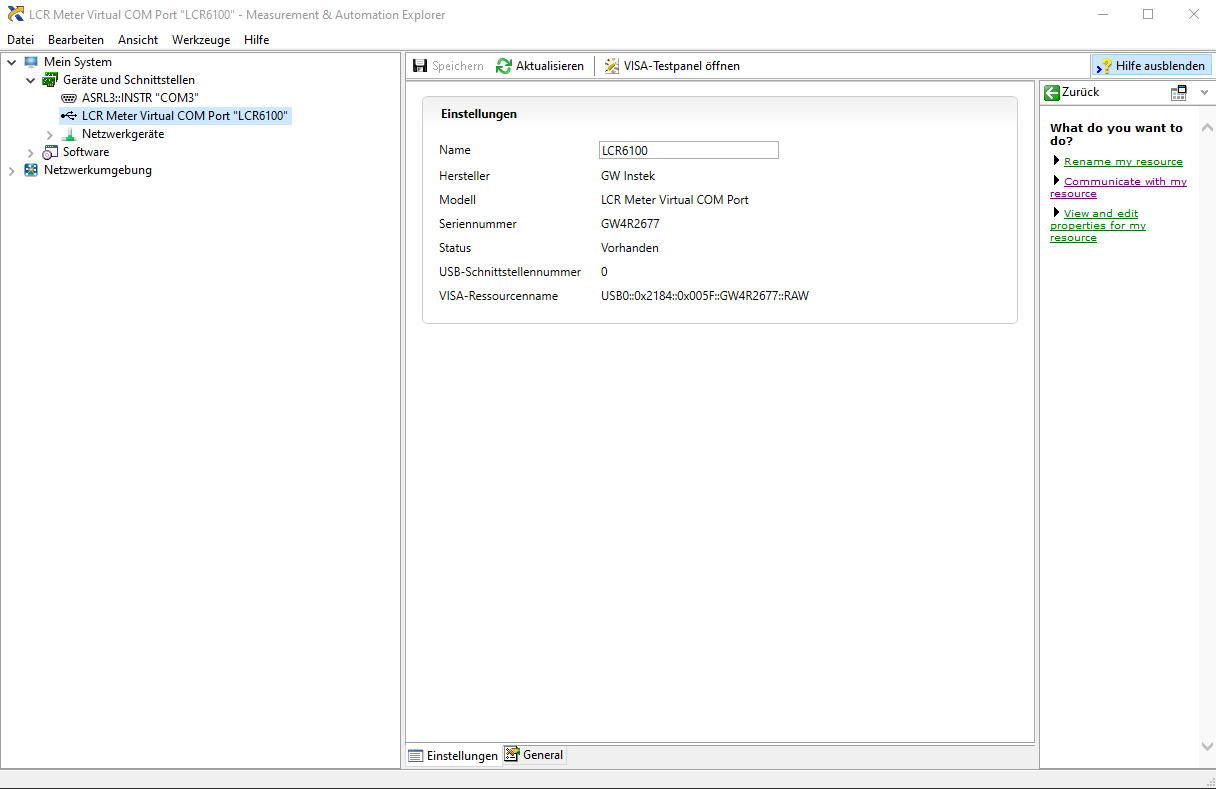
Task: Switch to the General bottom tab
Action: pos(534,755)
